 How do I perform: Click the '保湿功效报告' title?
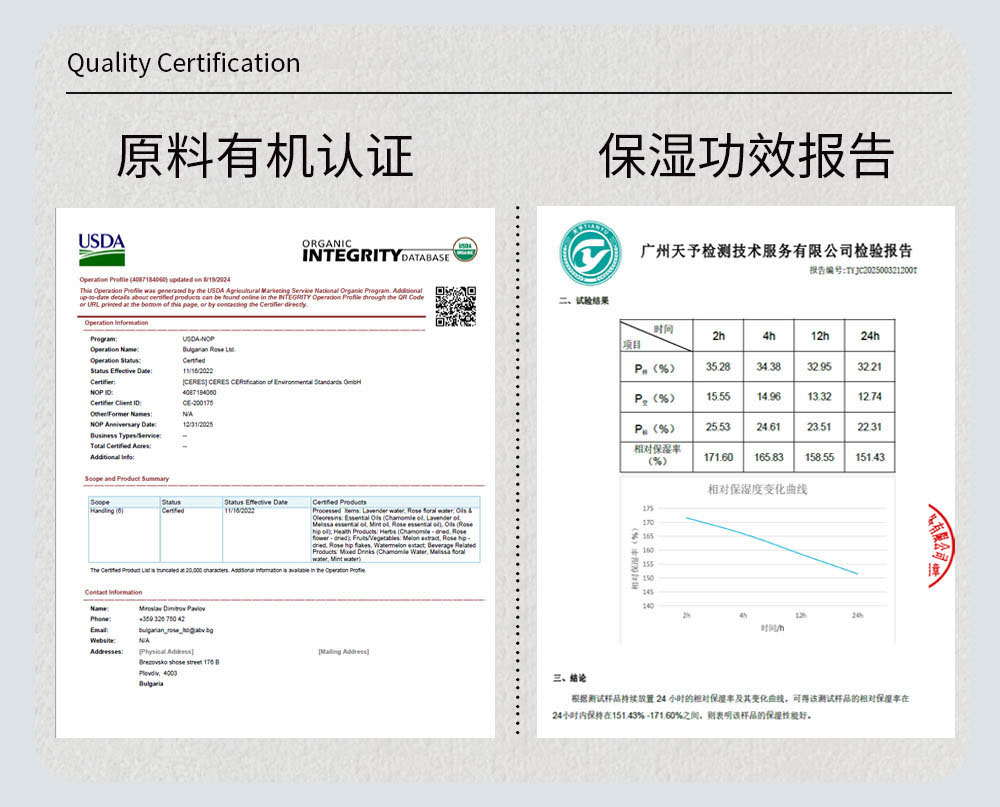tap(746, 156)
